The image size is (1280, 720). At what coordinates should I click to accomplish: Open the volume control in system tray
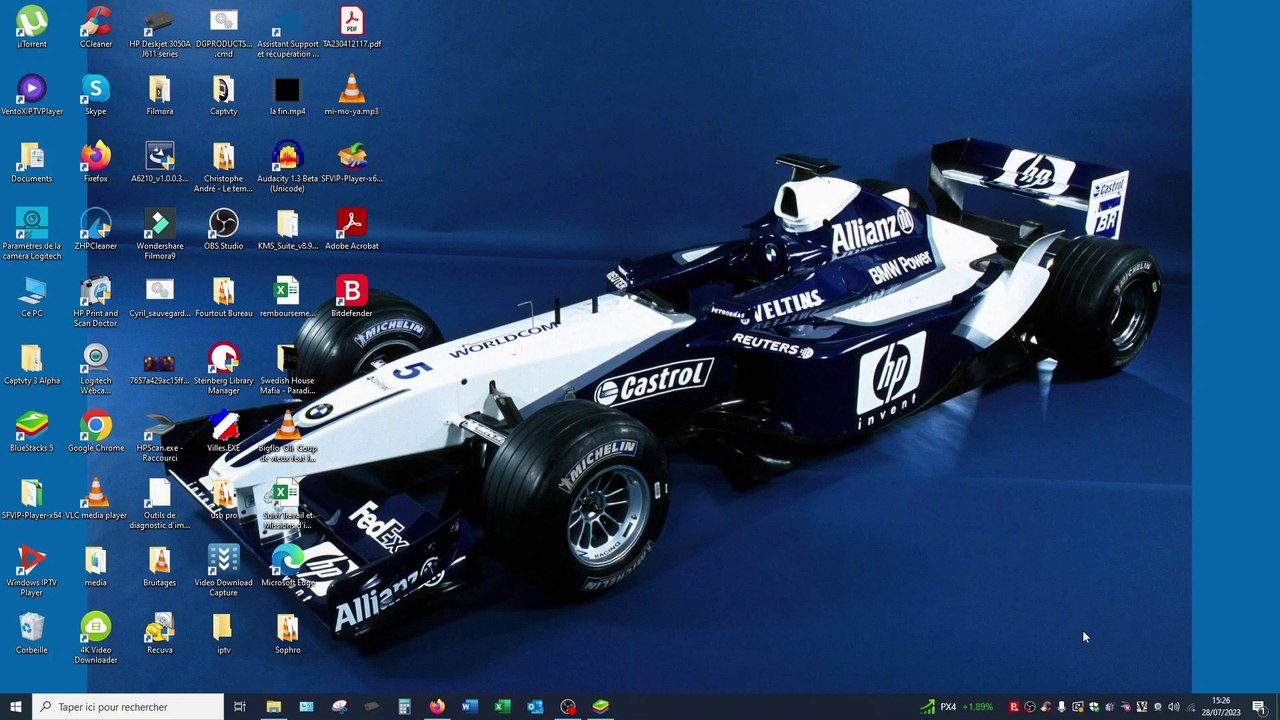click(x=1174, y=707)
